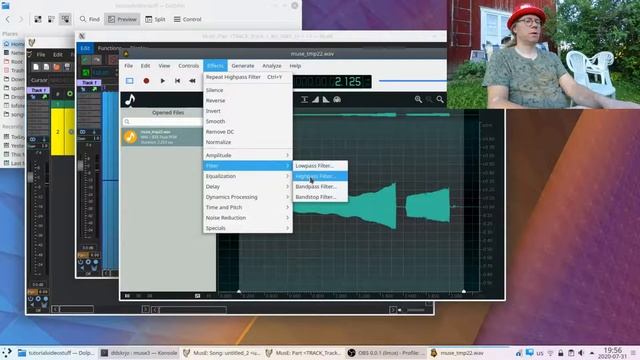Click the Track 1 label in MusE part editor
Image resolution: width=640 pixels, height=360 pixels.
tap(88, 82)
